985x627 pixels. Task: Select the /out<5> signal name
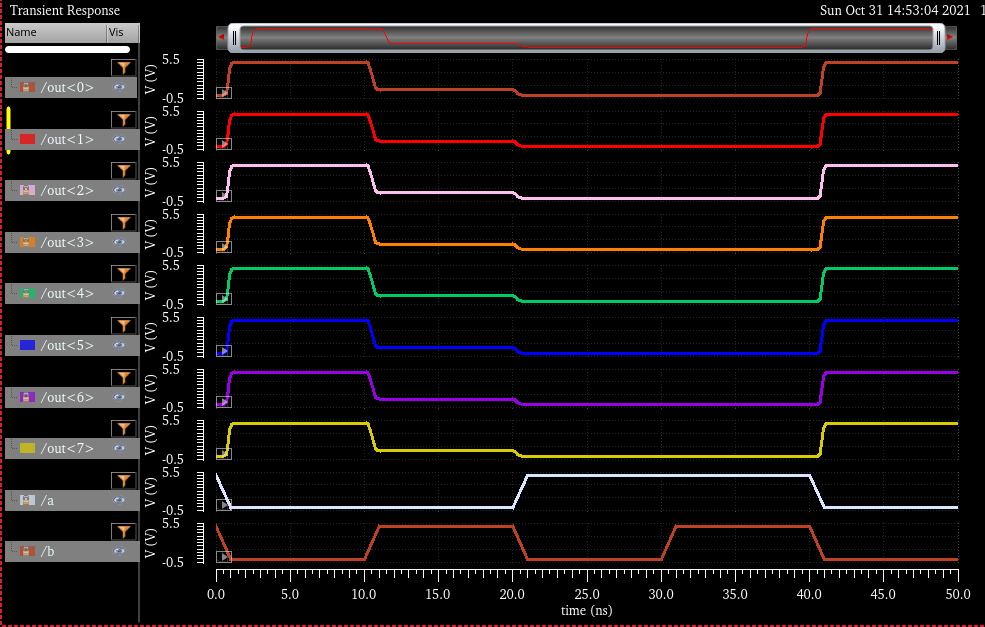tap(67, 346)
